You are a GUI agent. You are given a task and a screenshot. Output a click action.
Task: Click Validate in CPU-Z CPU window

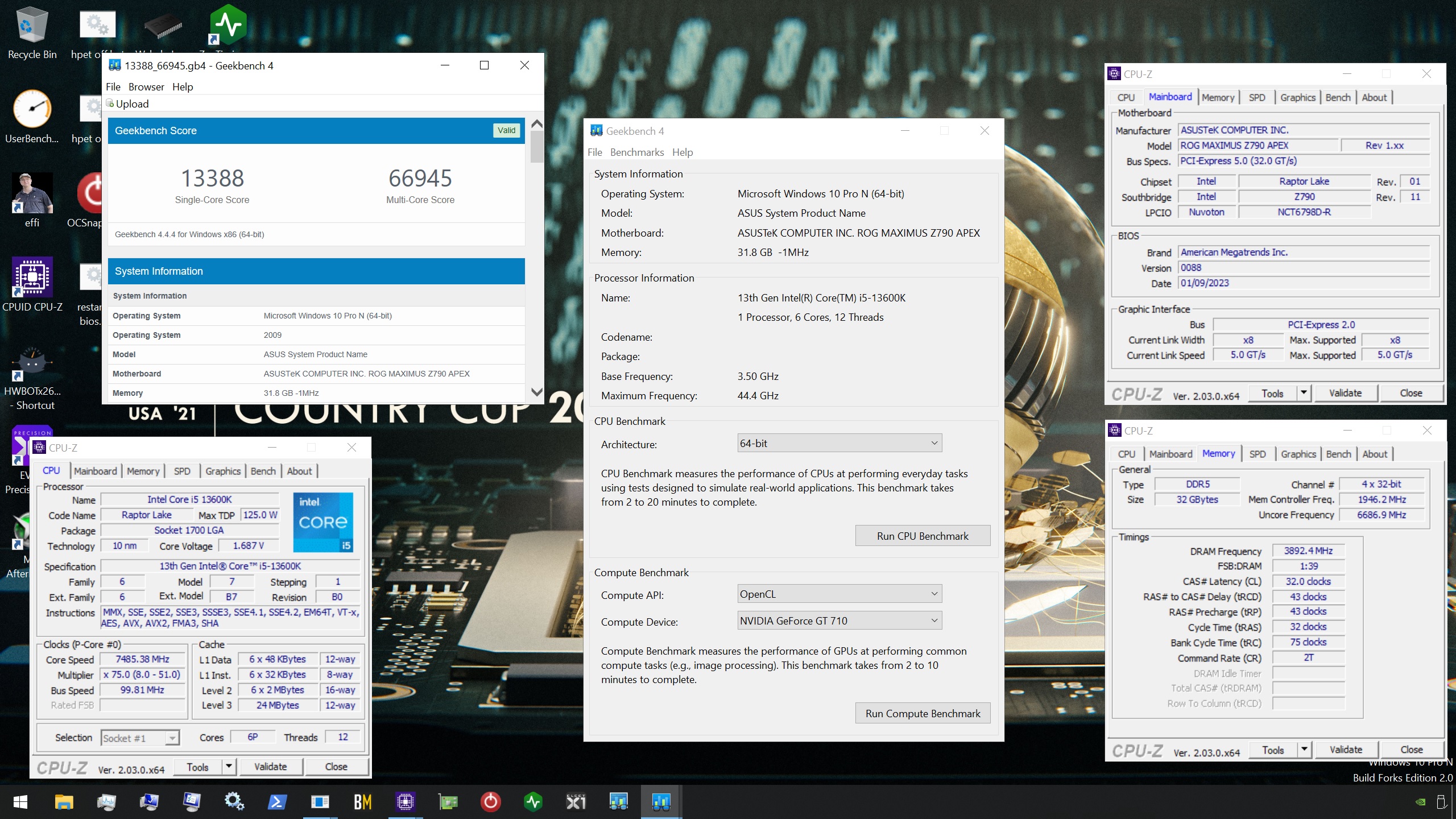(x=270, y=767)
